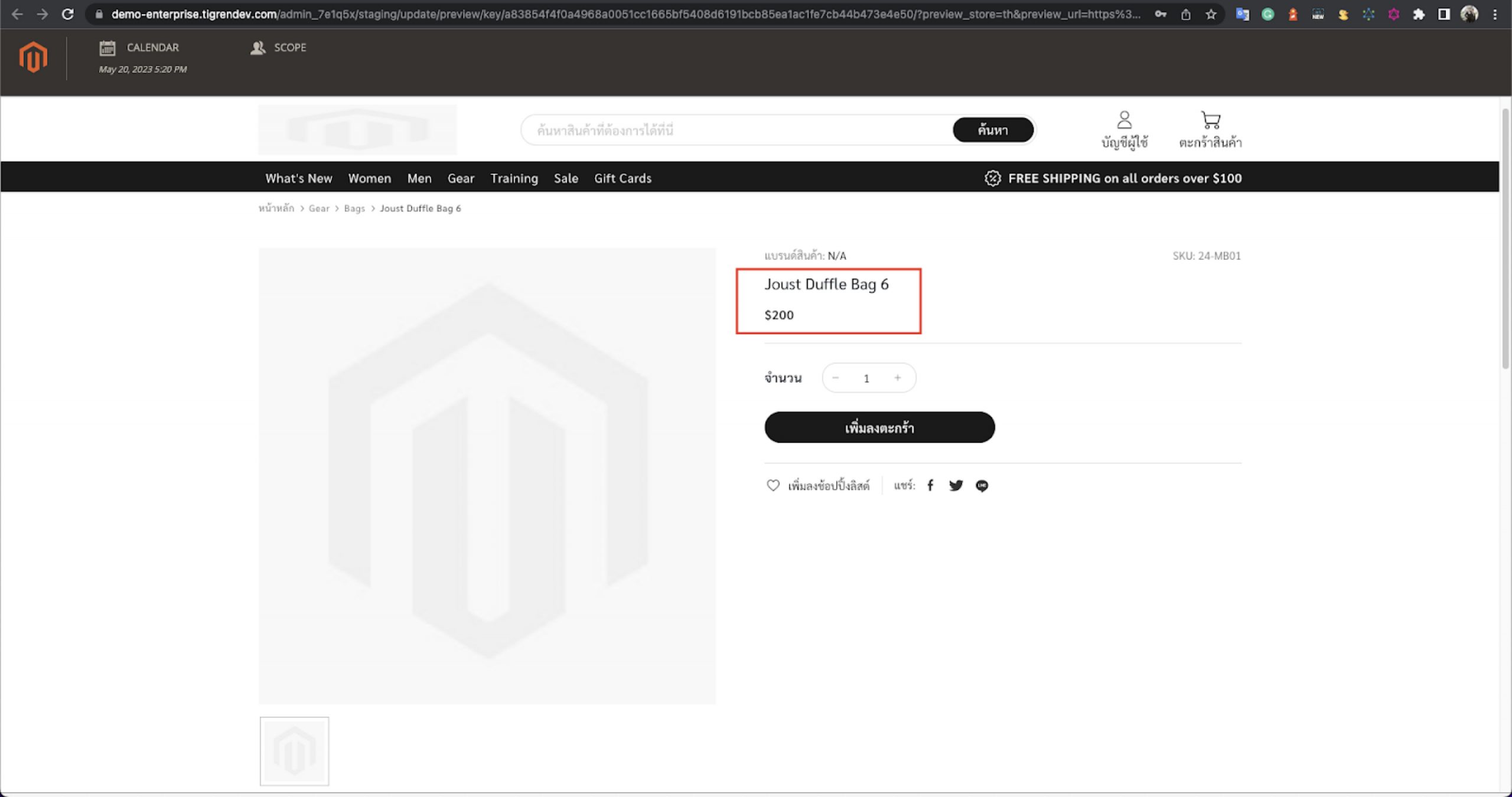The image size is (1512, 797).
Task: Share product on Twitter icon
Action: (x=955, y=485)
